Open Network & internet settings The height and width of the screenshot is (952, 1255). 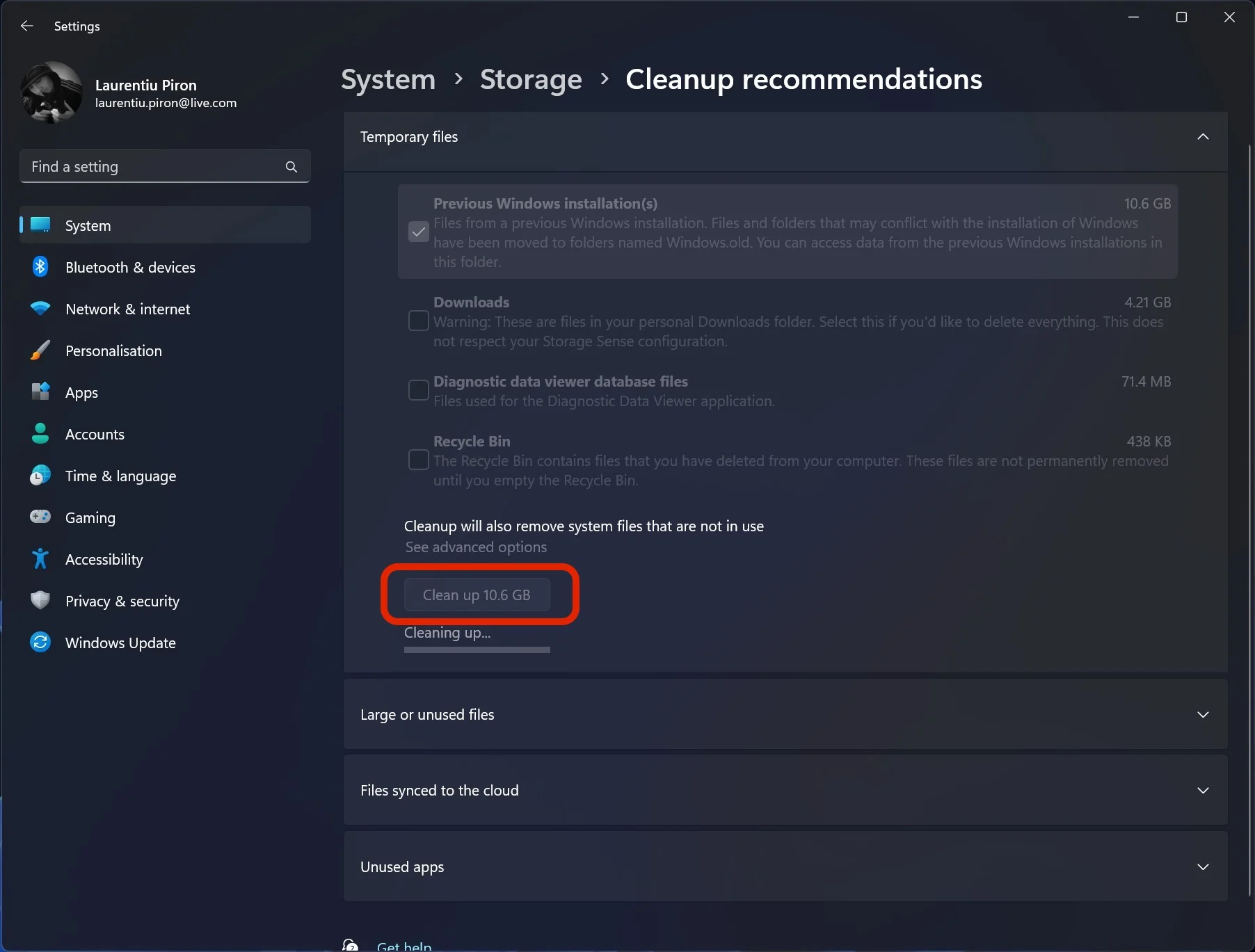[165, 309]
